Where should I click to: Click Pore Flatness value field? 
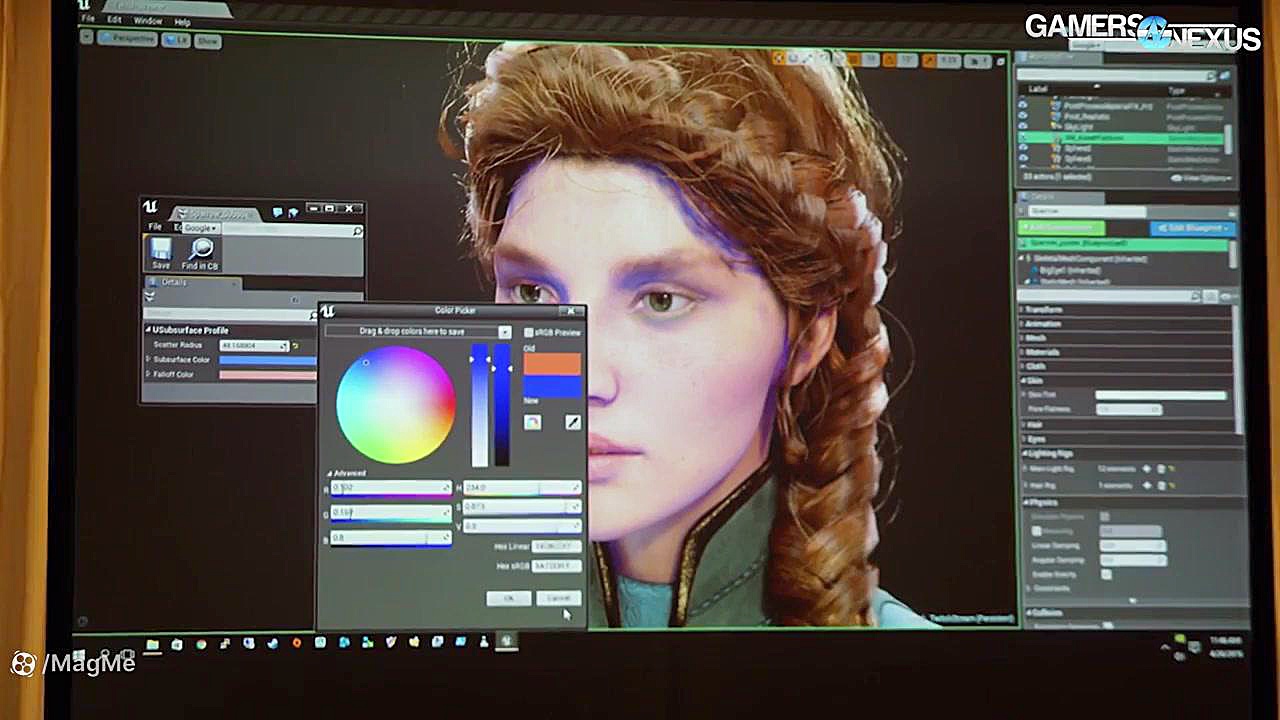pyautogui.click(x=1129, y=410)
